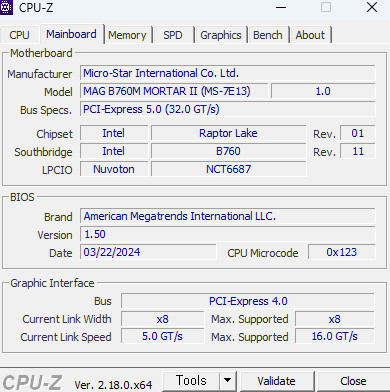Click Bus Specs PCI-Express 5.0 value
Screen dimensions: 390x392
(x=228, y=109)
